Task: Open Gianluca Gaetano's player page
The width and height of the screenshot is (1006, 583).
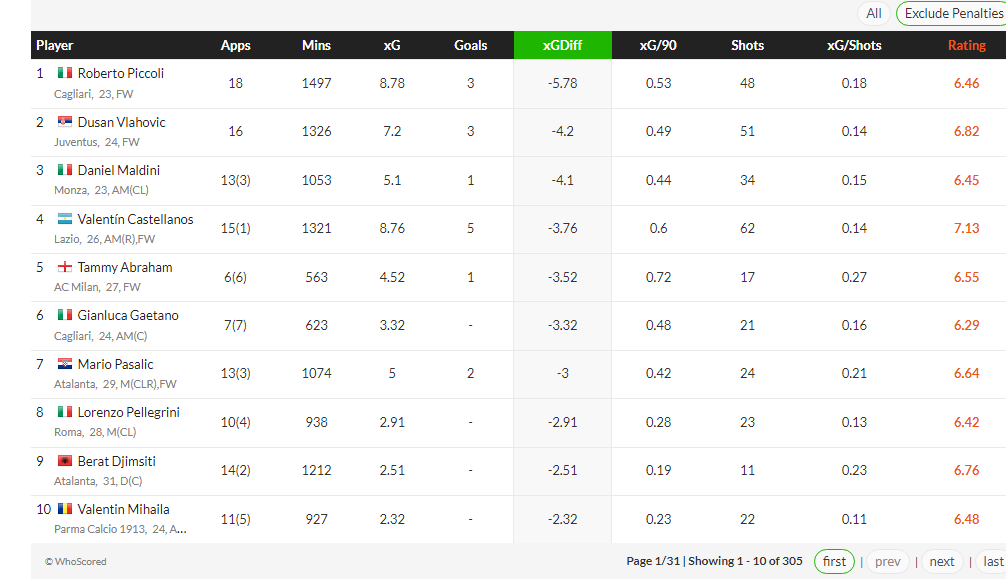Action: pos(128,315)
